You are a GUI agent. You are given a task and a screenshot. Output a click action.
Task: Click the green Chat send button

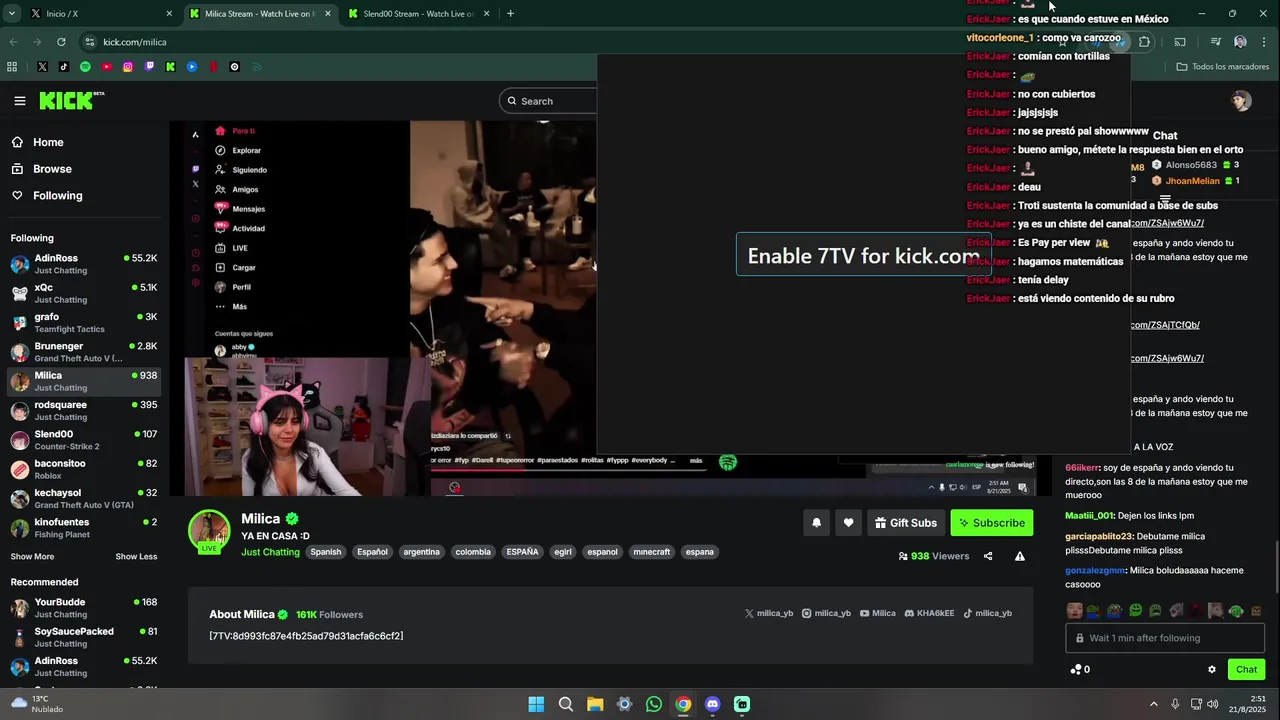point(1246,670)
